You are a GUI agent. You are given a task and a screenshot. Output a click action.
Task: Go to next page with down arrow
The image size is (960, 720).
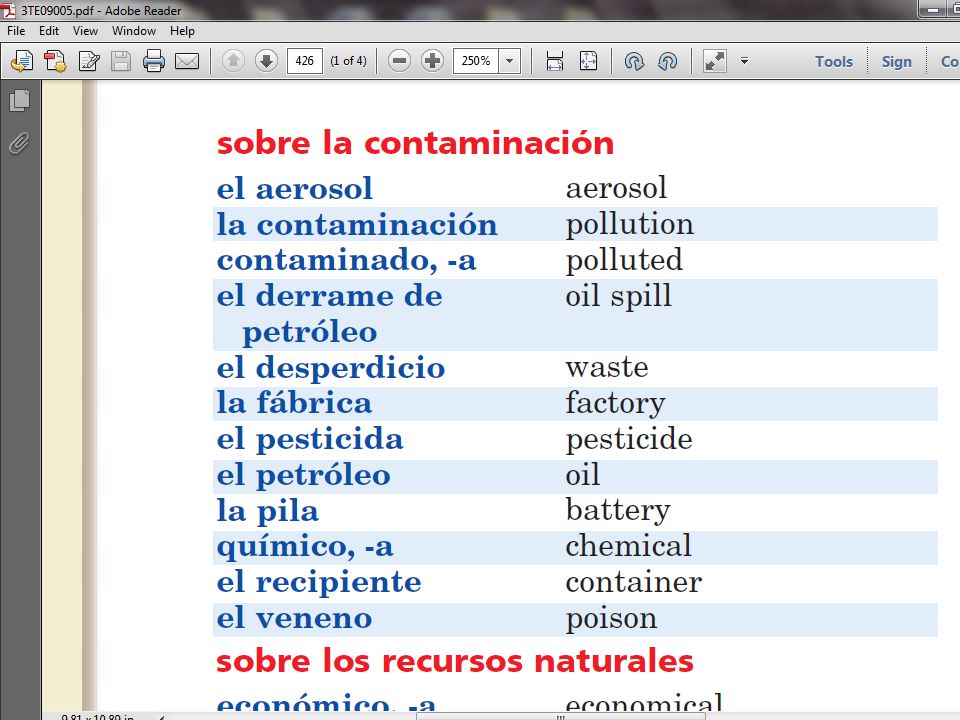coord(266,61)
